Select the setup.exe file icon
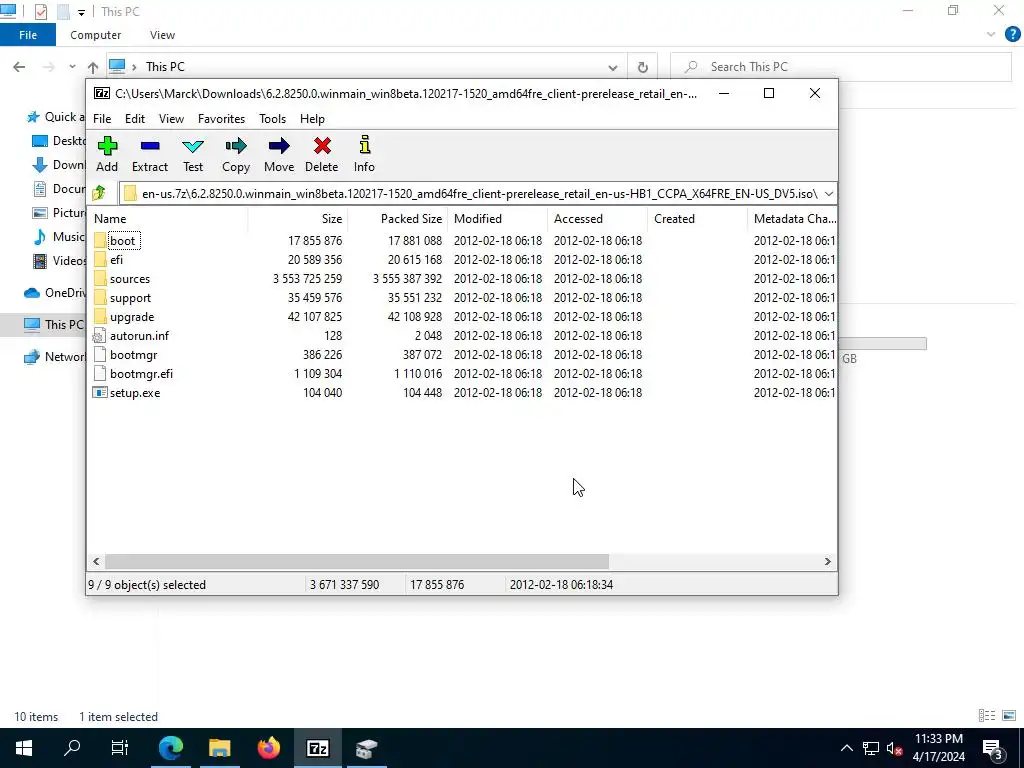The height and width of the screenshot is (768, 1024). (100, 392)
